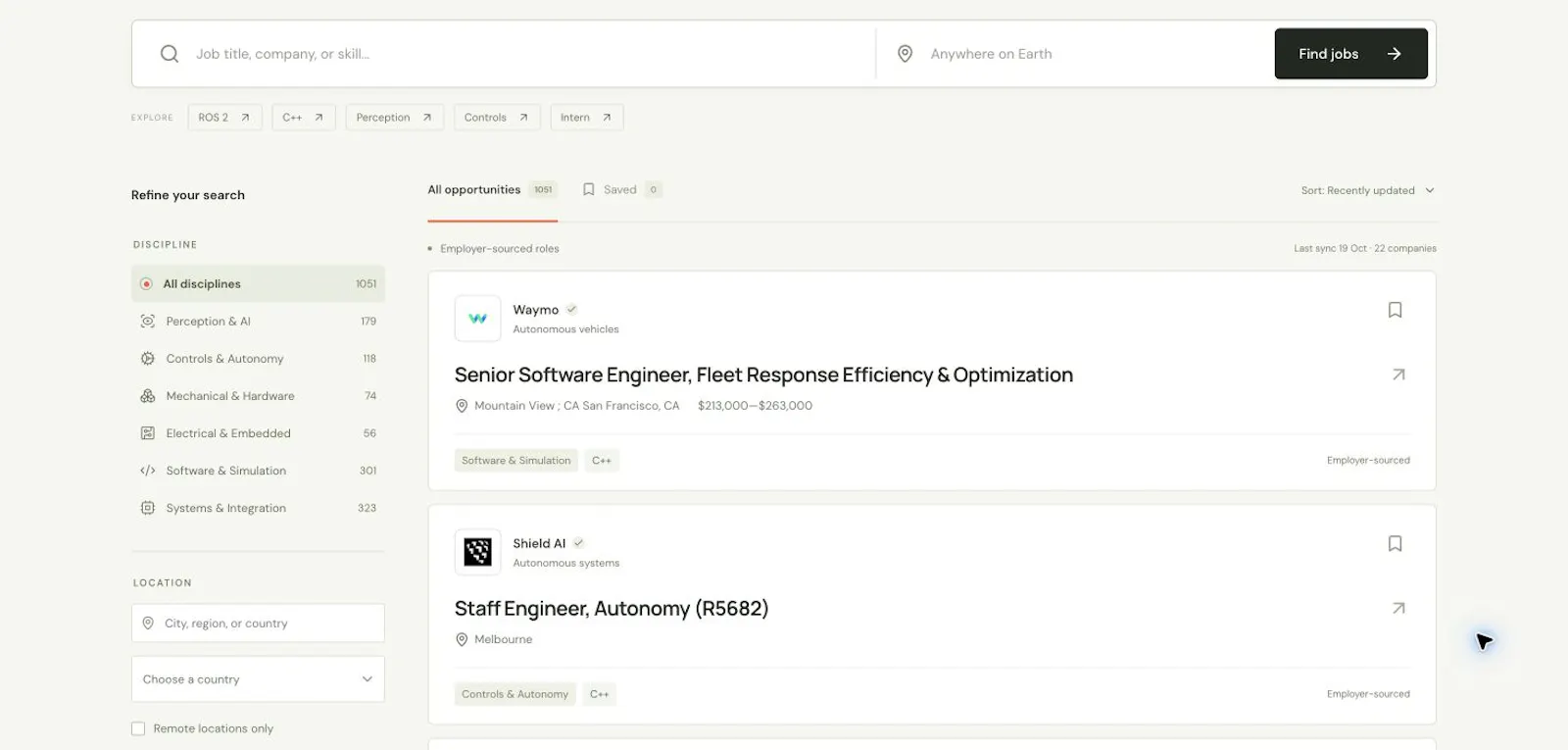Click the Controls & Autonomy icon
Image resolution: width=1568 pixels, height=750 pixels.
(148, 359)
